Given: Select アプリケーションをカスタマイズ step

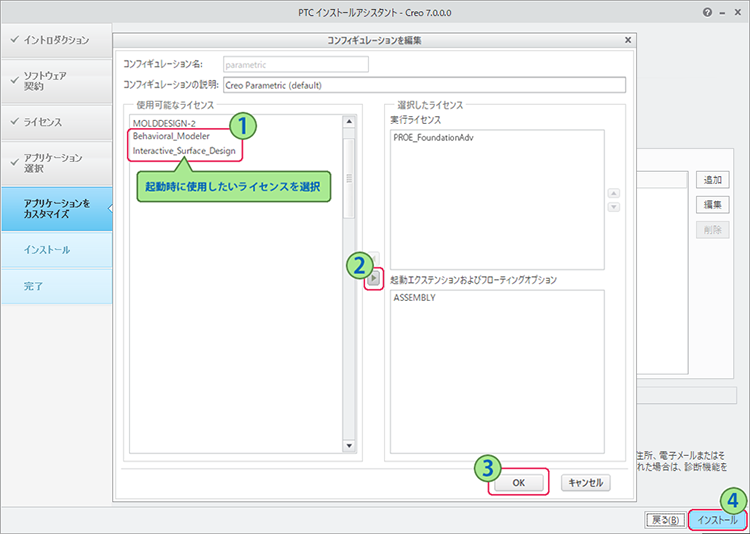Looking at the screenshot, I should coord(56,209).
